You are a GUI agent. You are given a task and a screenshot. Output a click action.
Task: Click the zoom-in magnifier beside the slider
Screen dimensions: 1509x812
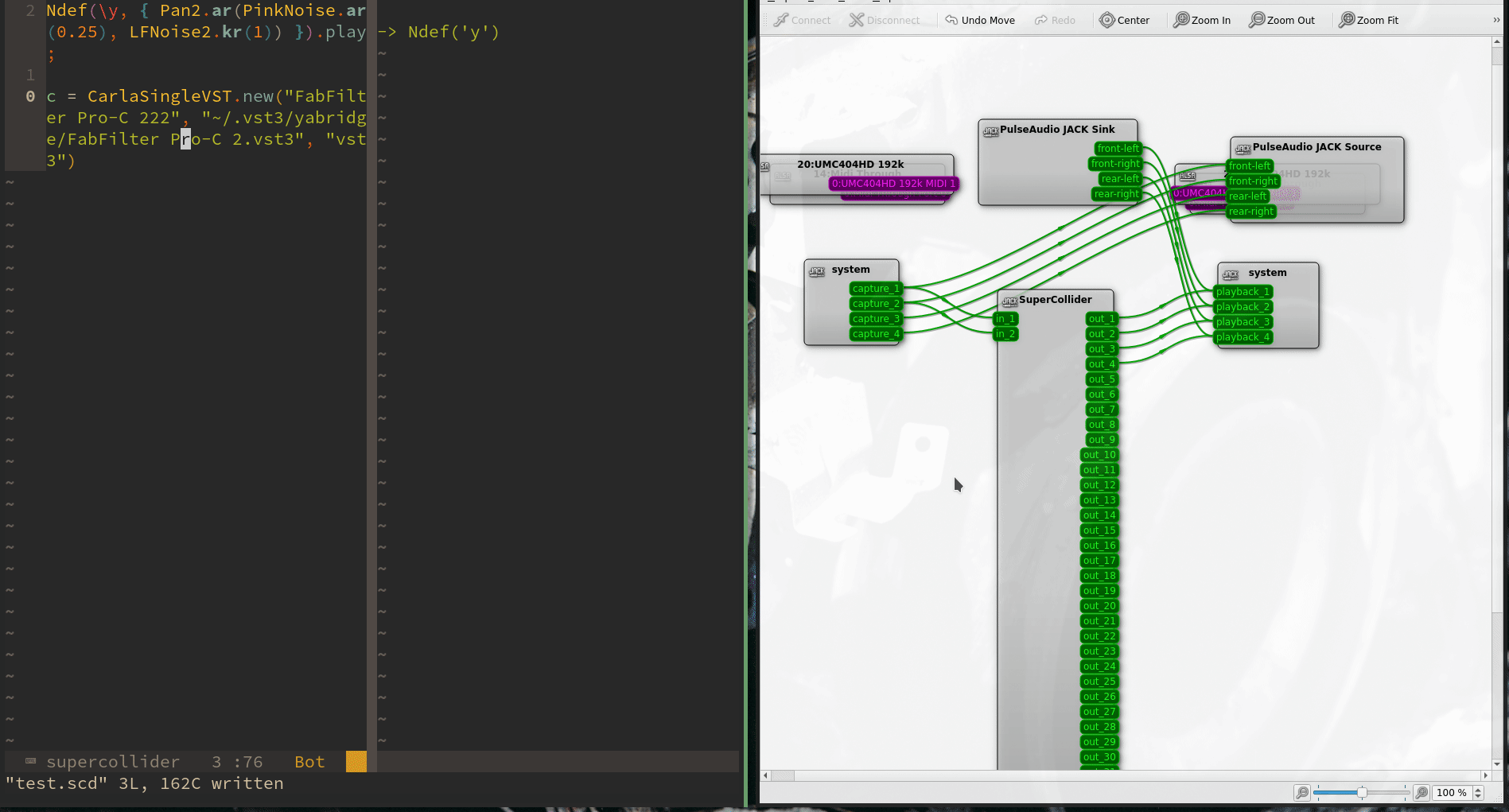tap(1421, 792)
